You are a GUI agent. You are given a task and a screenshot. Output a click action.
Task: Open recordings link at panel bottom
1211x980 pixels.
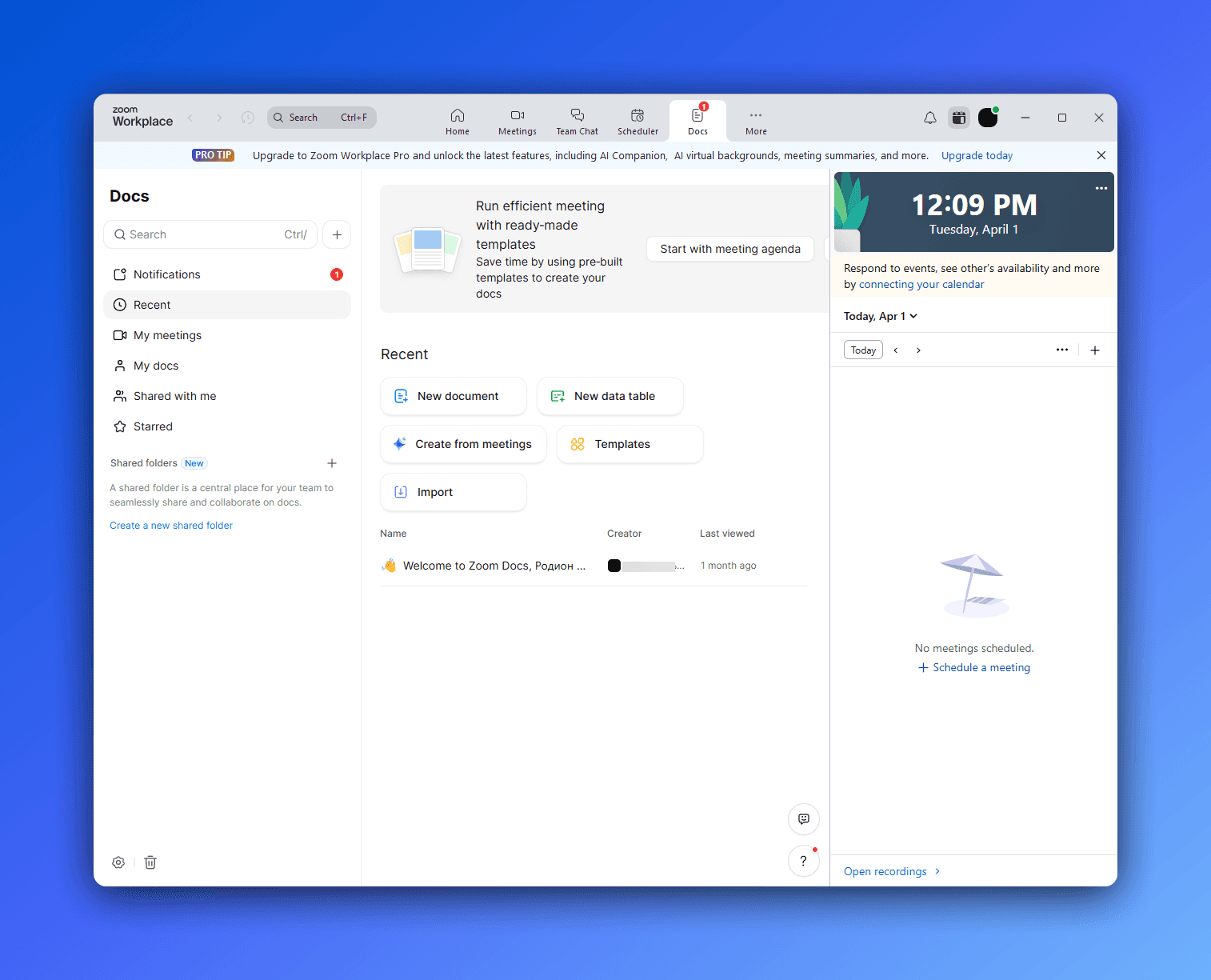click(x=892, y=872)
